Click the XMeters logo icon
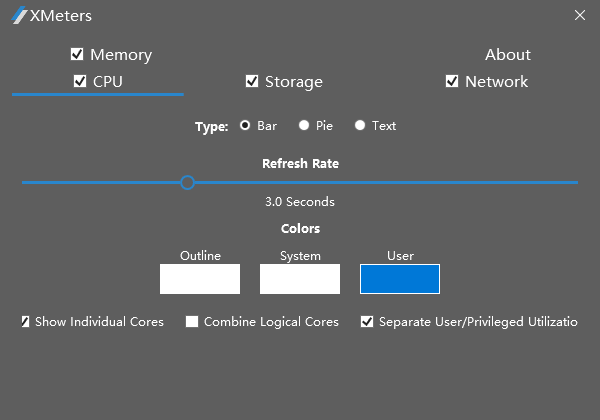The height and width of the screenshot is (420, 600). 19,16
